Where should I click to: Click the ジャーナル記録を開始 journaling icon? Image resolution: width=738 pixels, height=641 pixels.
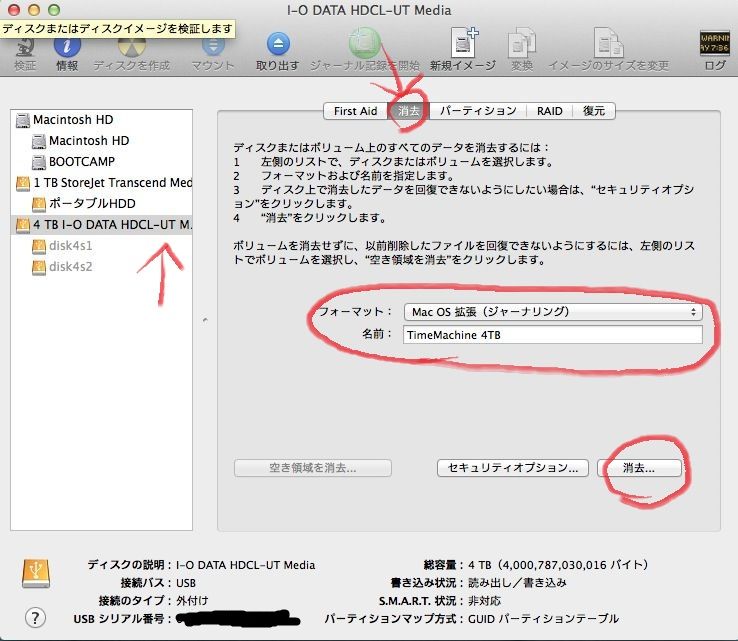coord(364,43)
